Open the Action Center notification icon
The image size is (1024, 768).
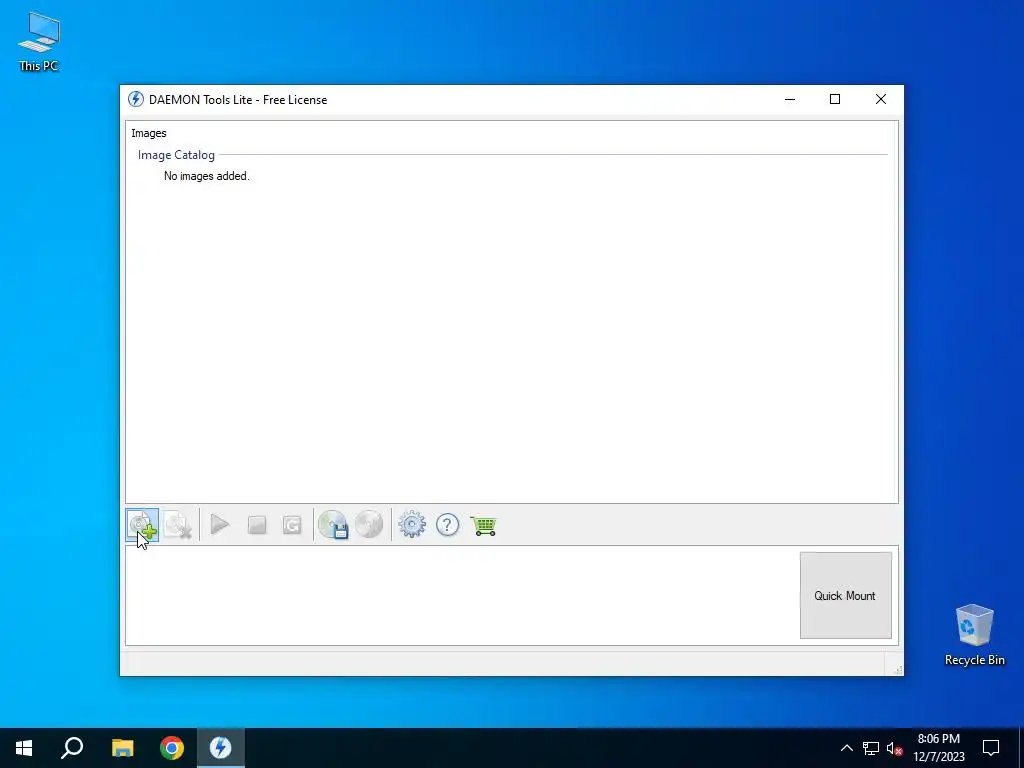point(991,748)
